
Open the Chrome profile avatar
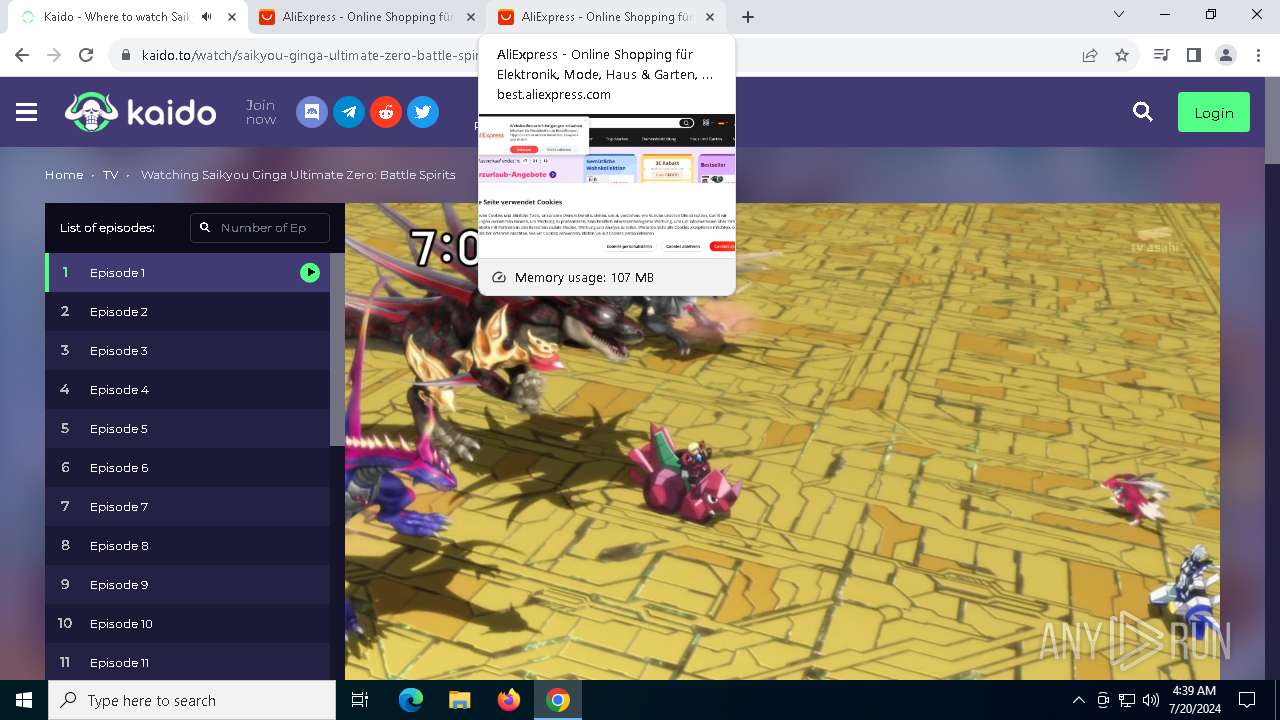point(1226,55)
